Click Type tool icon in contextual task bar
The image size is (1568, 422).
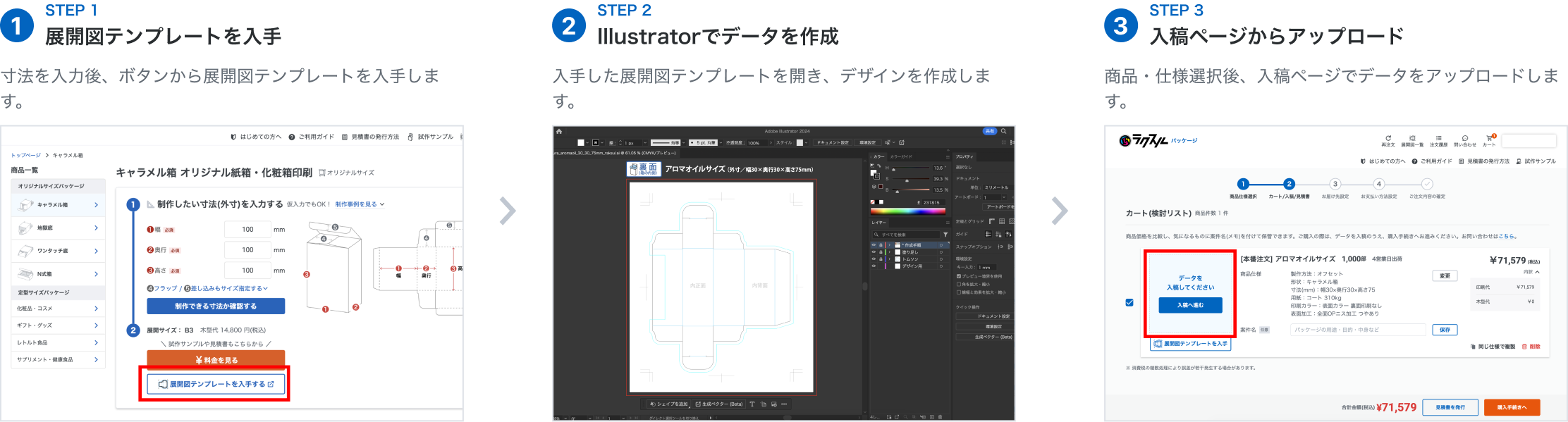pos(752,404)
